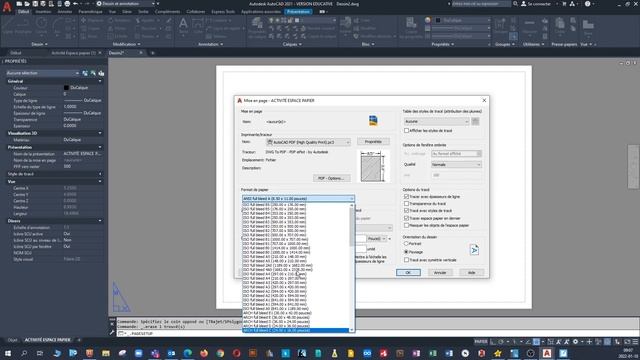This screenshot has height=360, width=640.
Task: Open the Qualité Normale dropdown
Action: (456, 164)
